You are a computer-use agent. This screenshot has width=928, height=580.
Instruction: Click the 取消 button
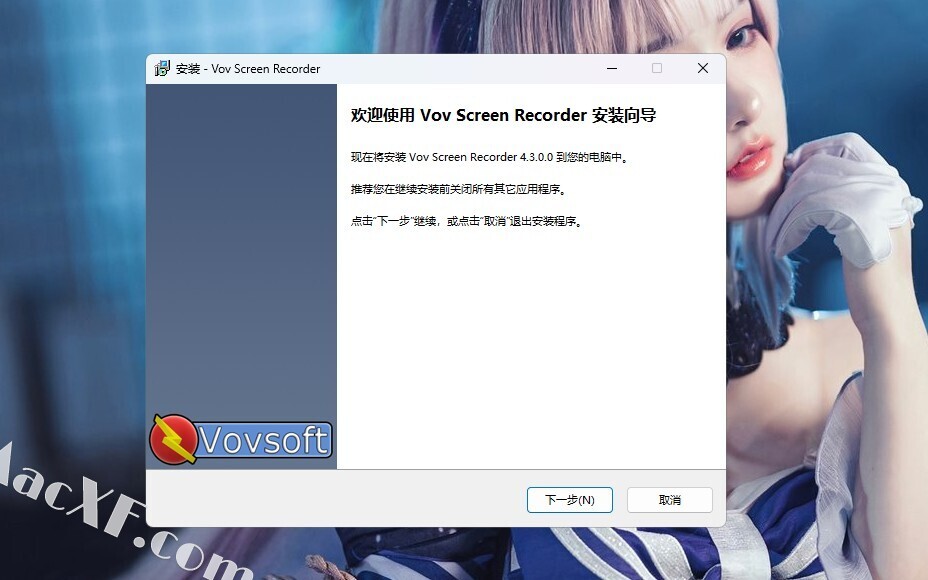669,500
